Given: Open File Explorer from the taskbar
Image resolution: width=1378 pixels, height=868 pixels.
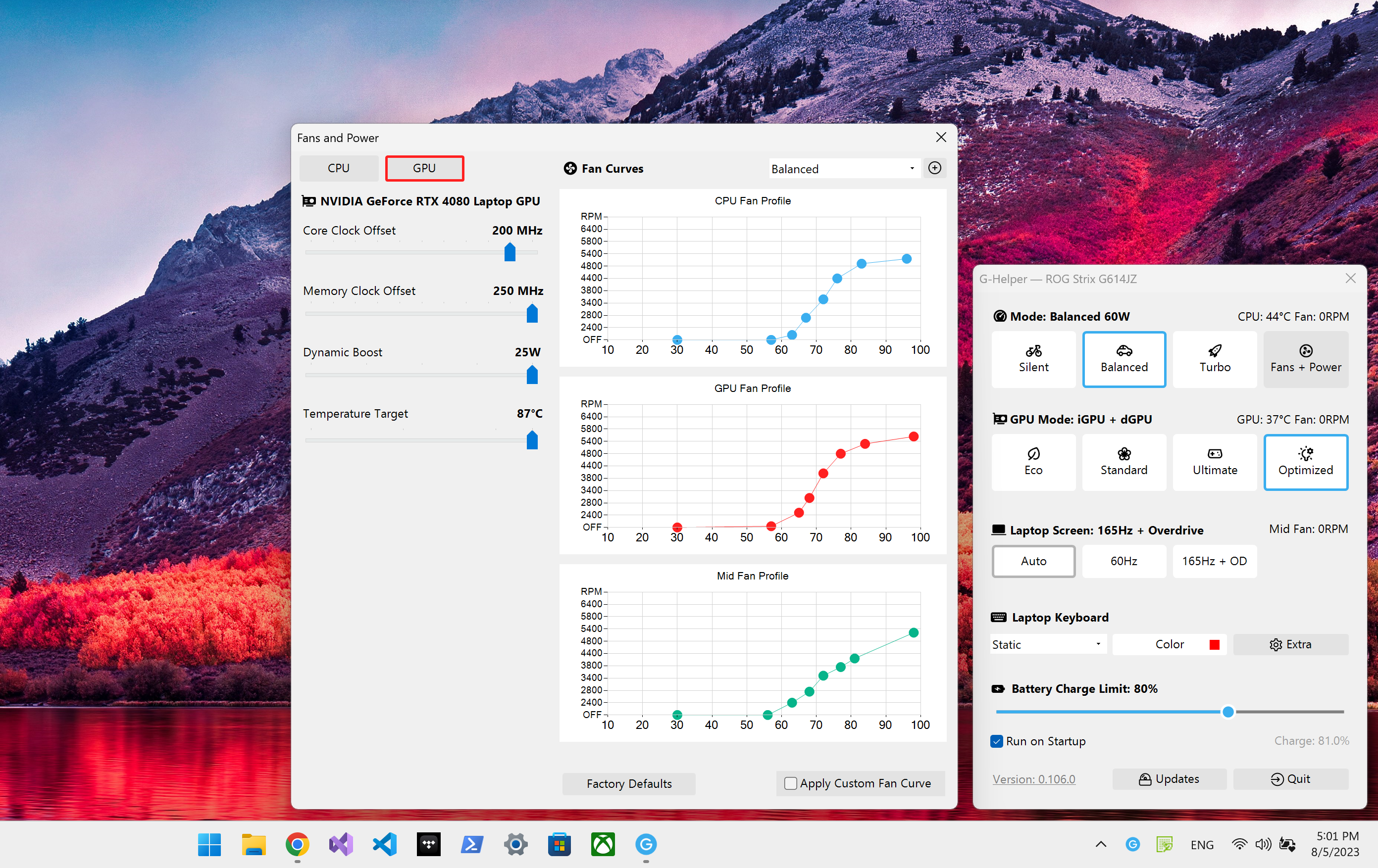Looking at the screenshot, I should (254, 845).
